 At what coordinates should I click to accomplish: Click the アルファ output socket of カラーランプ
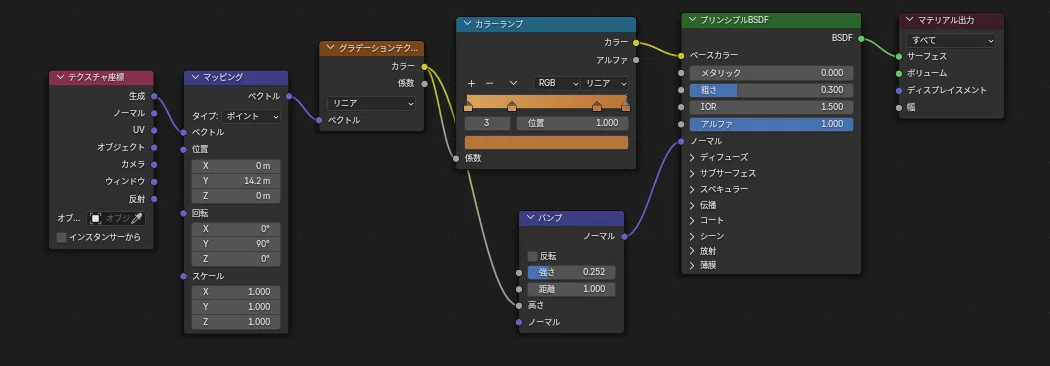click(x=635, y=60)
